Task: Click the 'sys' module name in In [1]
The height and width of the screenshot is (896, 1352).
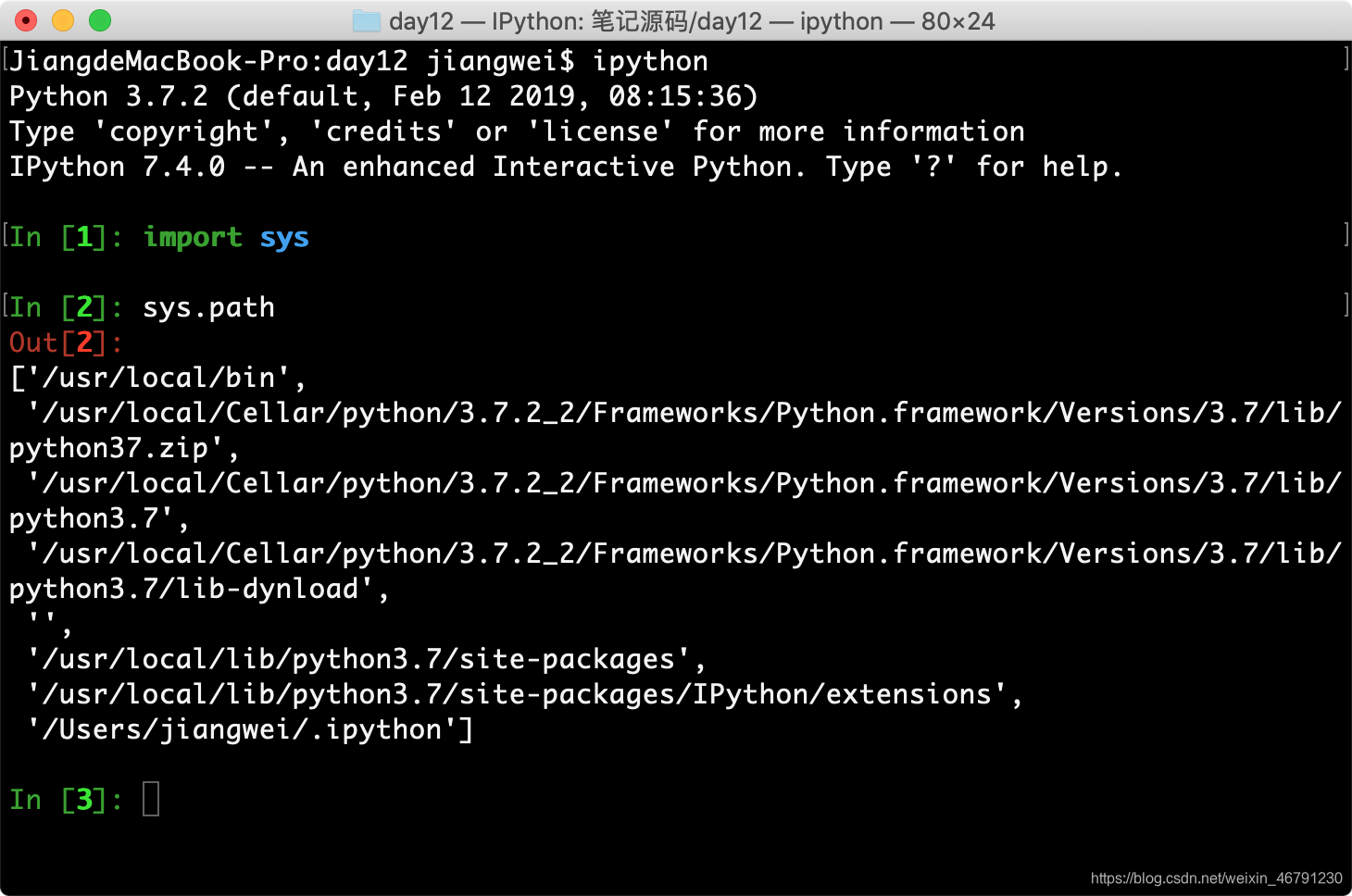Action: click(x=284, y=238)
